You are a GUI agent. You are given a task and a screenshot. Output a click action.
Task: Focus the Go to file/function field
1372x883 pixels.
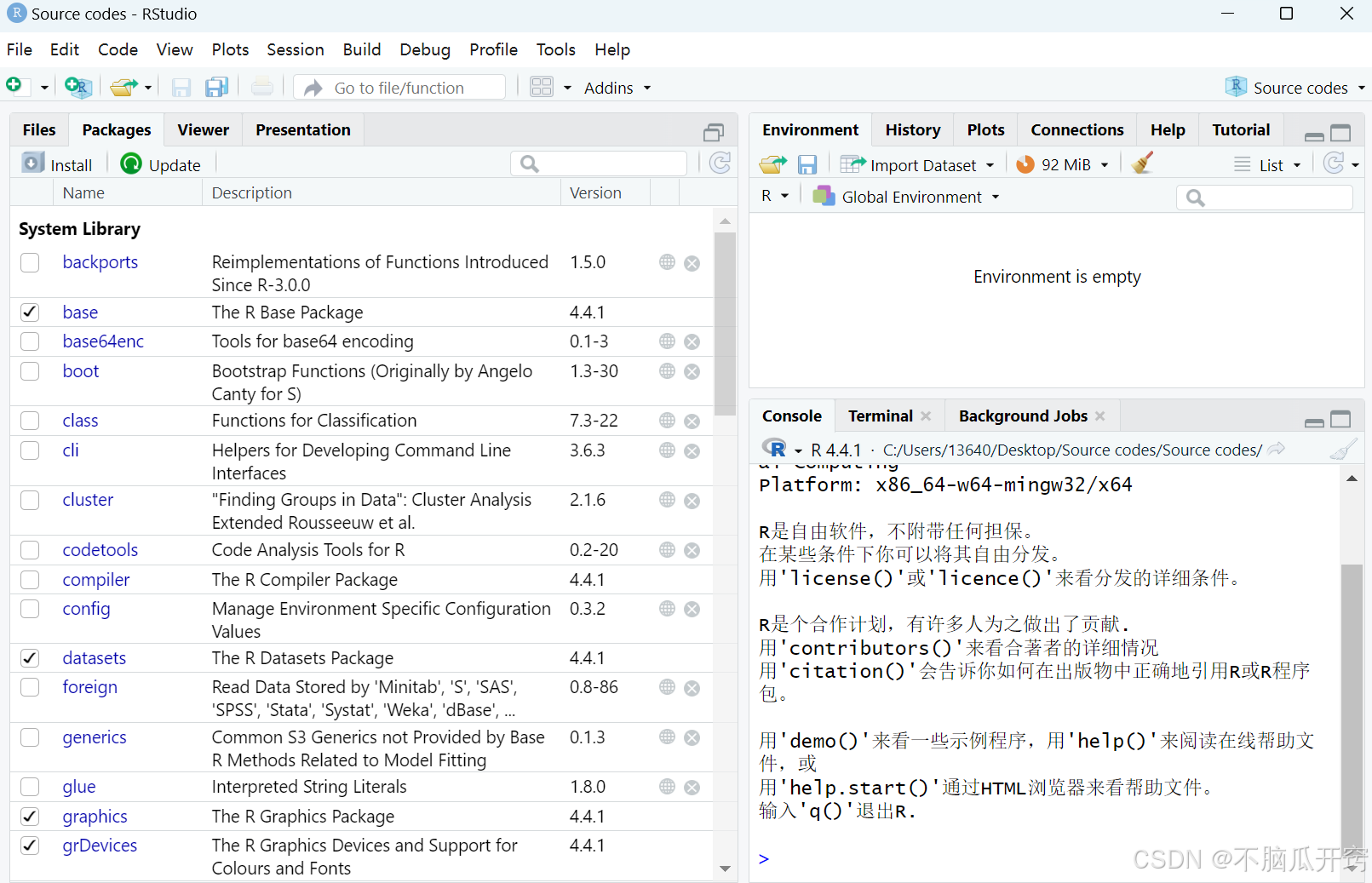pos(399,88)
